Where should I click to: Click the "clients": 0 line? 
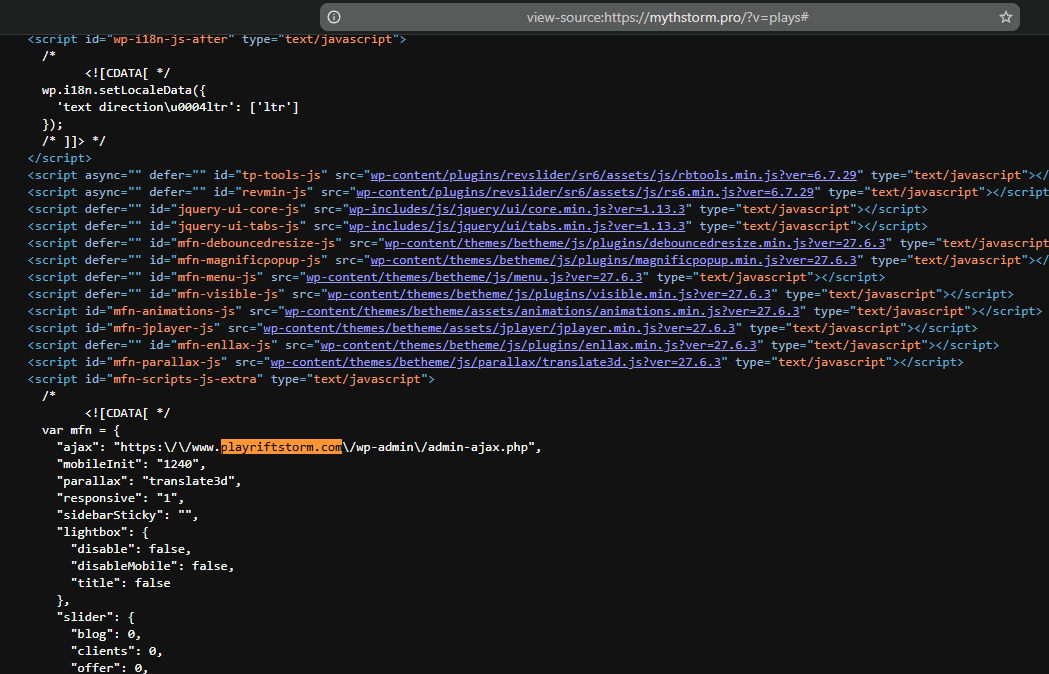point(116,651)
